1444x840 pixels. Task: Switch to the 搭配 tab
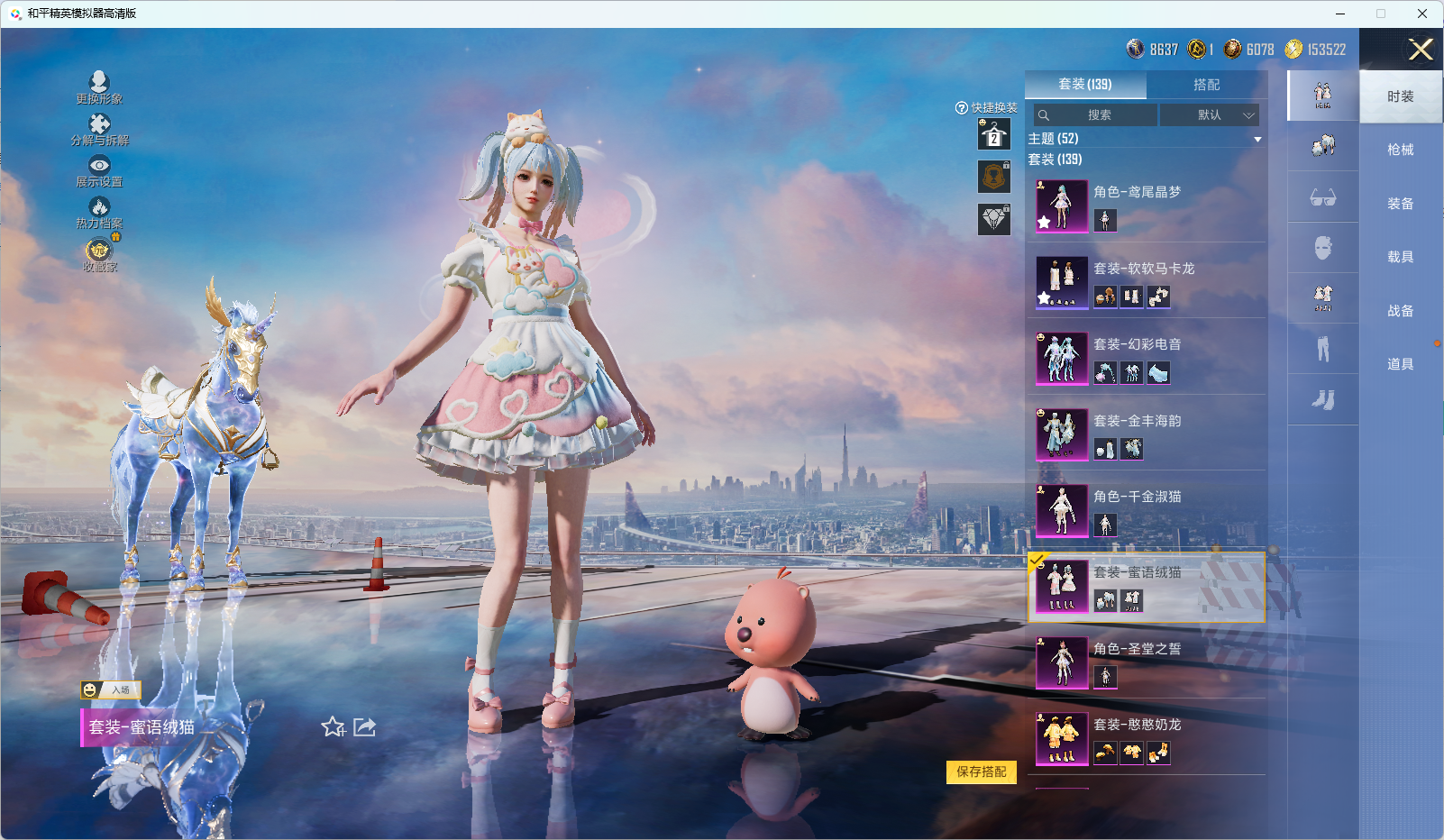point(1206,85)
